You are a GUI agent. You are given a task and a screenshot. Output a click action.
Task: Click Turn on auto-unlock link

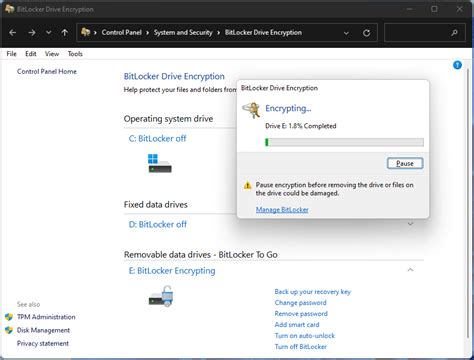(305, 336)
